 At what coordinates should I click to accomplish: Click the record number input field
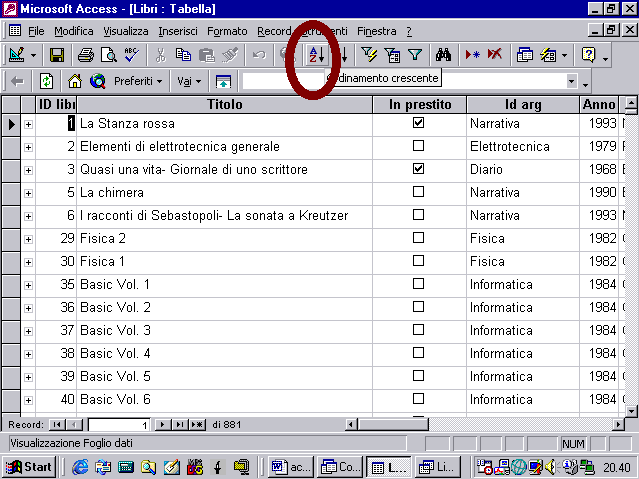pos(119,425)
